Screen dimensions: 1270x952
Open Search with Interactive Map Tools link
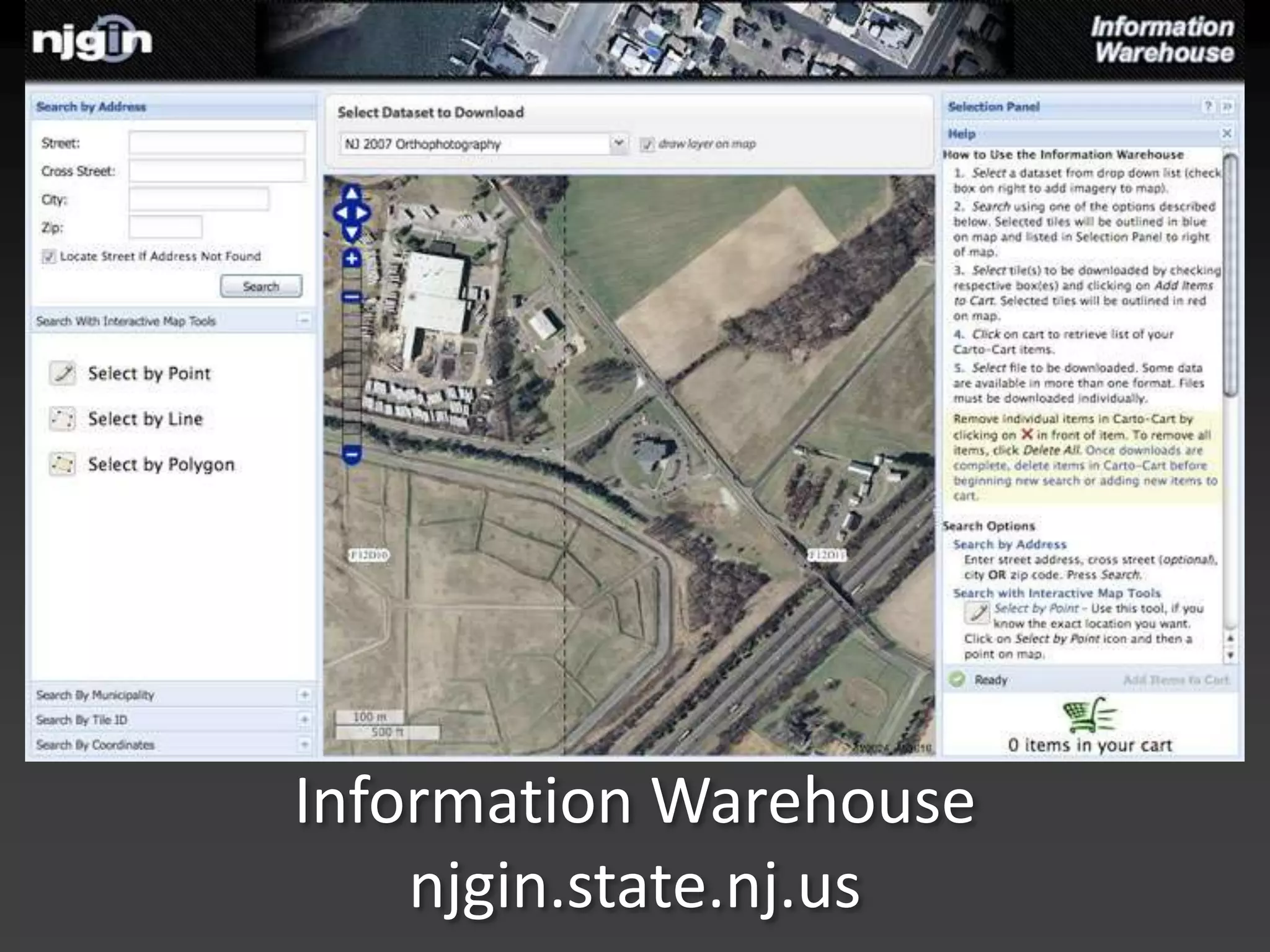1057,593
